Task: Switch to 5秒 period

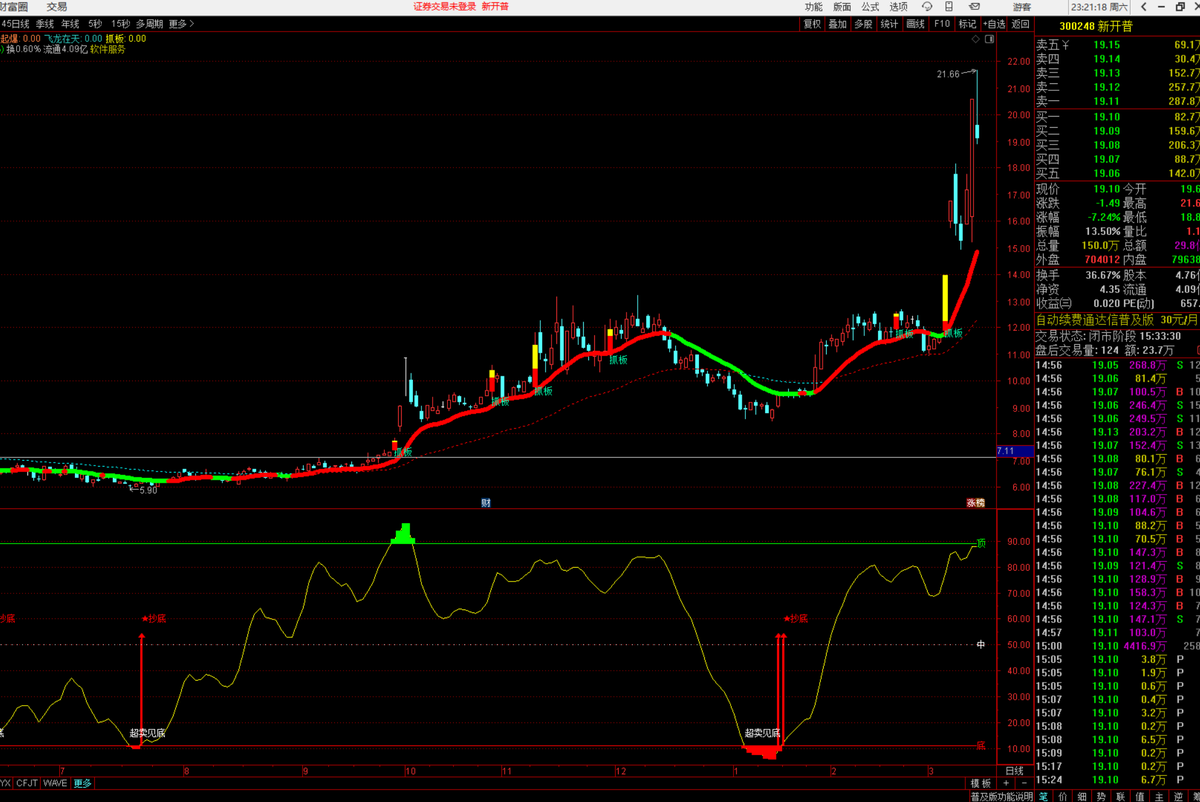Action: (95, 23)
